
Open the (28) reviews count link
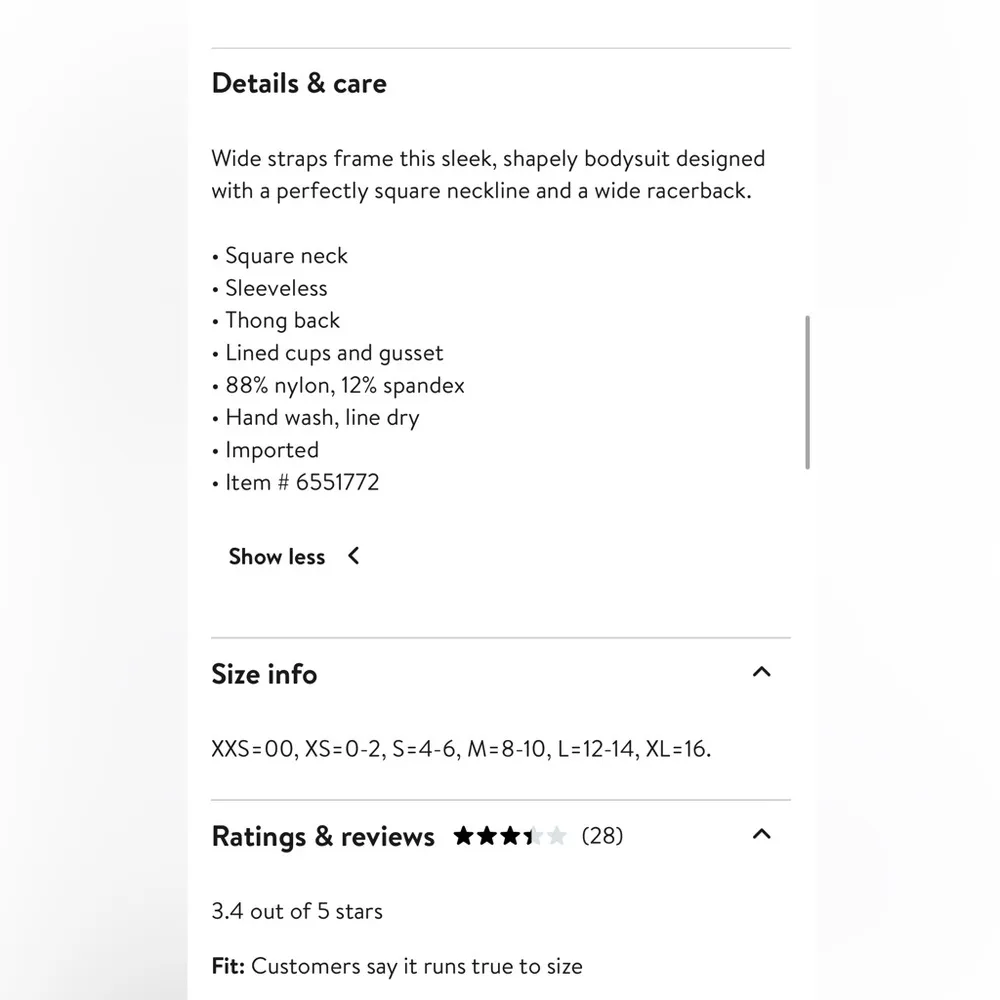[x=602, y=836]
